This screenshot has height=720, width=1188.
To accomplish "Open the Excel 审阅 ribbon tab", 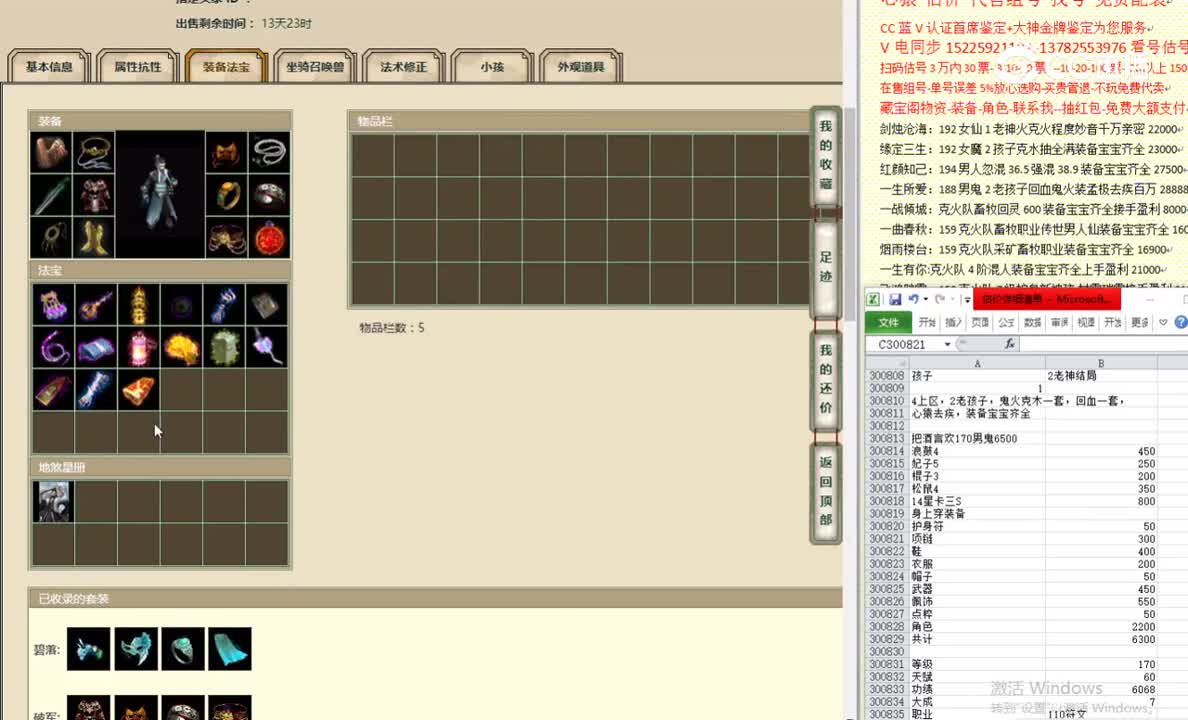I will [1059, 323].
